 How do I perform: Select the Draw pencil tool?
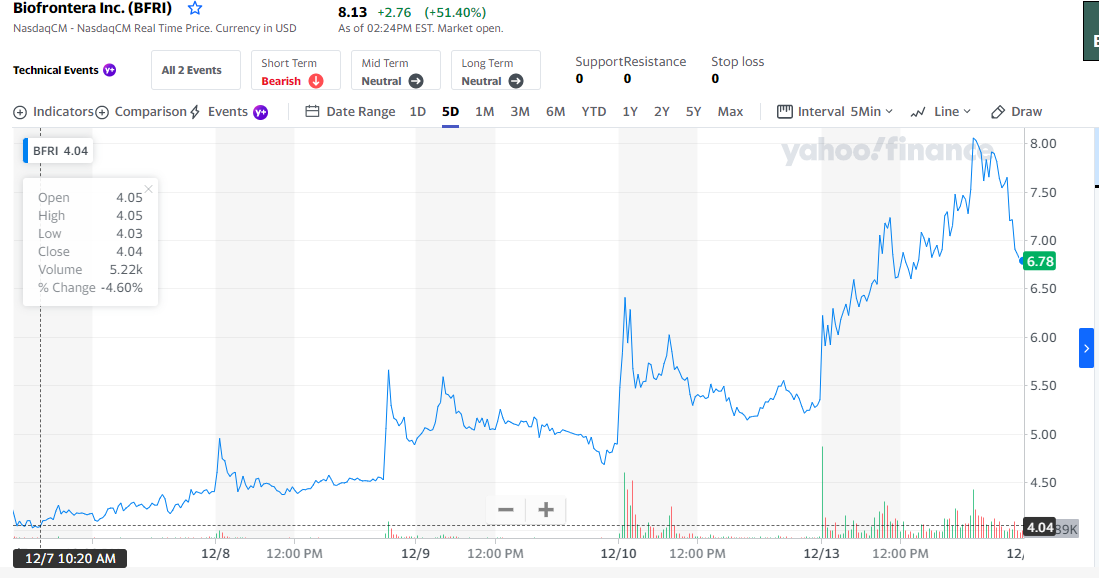[998, 111]
